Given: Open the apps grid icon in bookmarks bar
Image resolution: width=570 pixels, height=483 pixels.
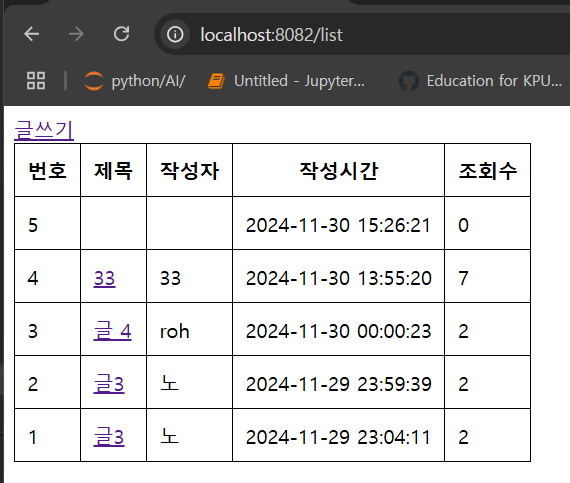Looking at the screenshot, I should pos(36,80).
